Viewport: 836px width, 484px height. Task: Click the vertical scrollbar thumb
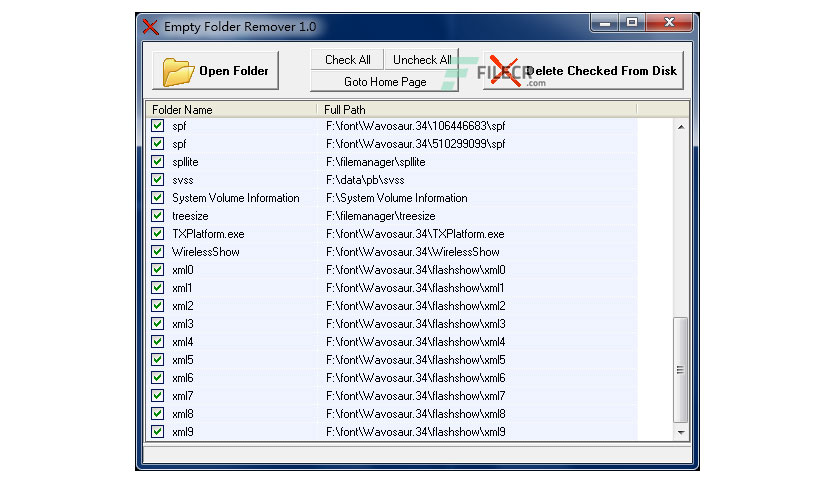coord(681,370)
